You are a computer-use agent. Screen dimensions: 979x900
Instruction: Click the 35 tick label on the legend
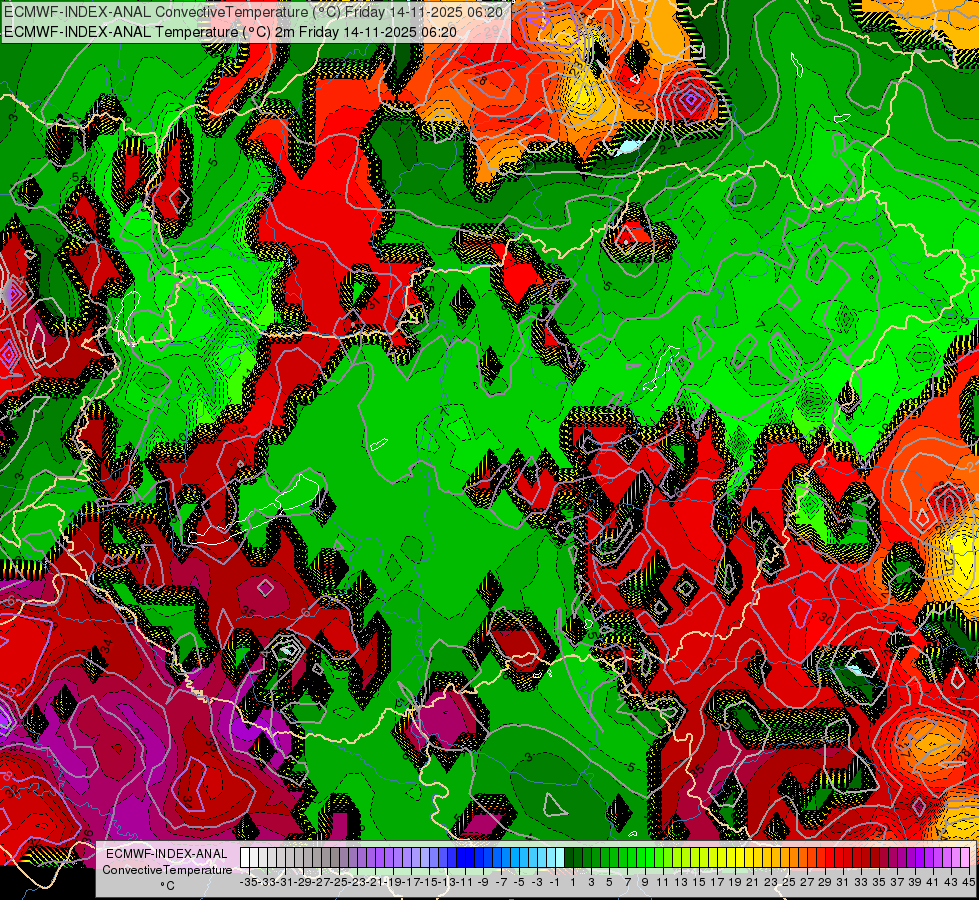click(878, 882)
